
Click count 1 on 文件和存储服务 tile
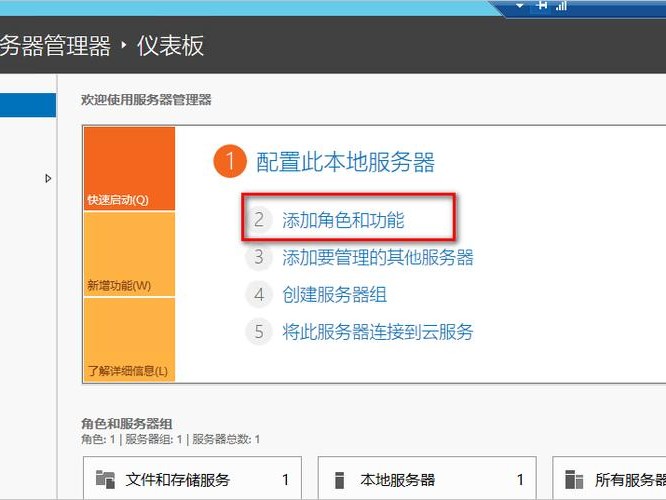pos(285,480)
